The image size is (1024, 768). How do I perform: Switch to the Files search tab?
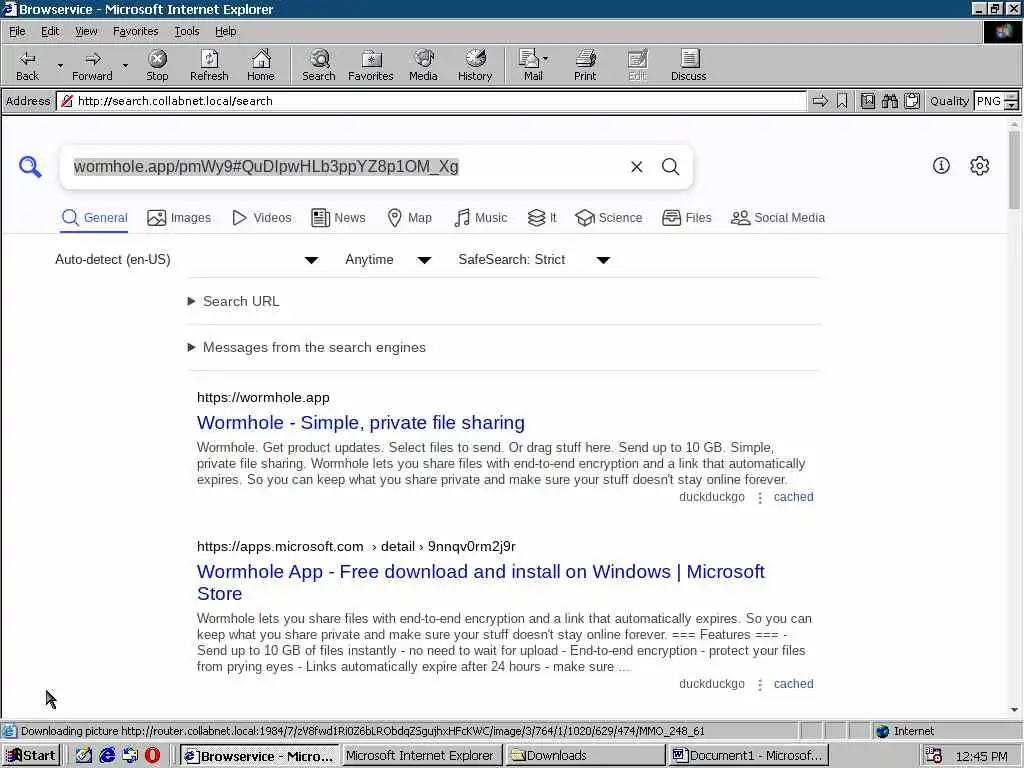tap(686, 218)
